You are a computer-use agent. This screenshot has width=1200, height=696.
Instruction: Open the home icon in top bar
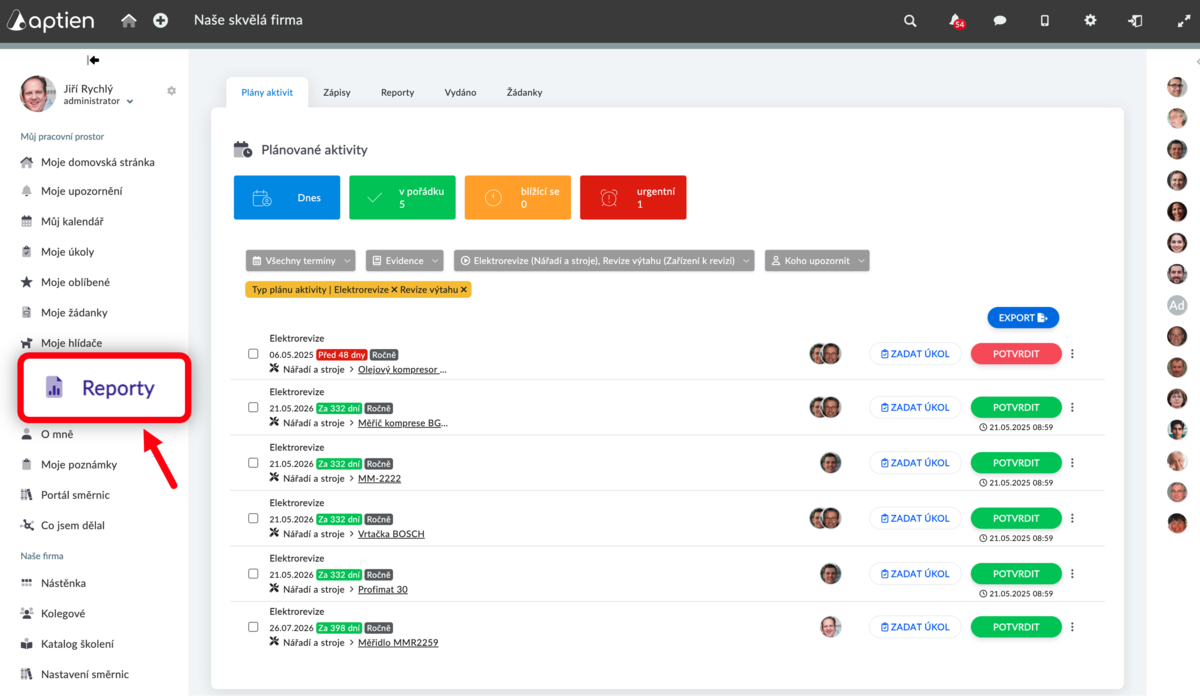(128, 20)
